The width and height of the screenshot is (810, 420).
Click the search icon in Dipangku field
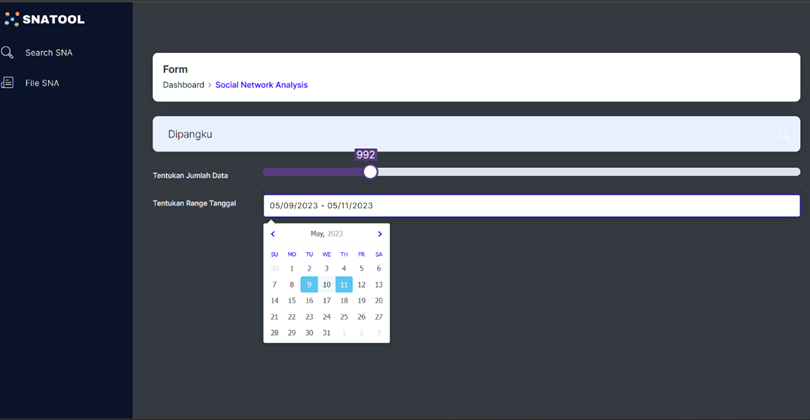(784, 135)
